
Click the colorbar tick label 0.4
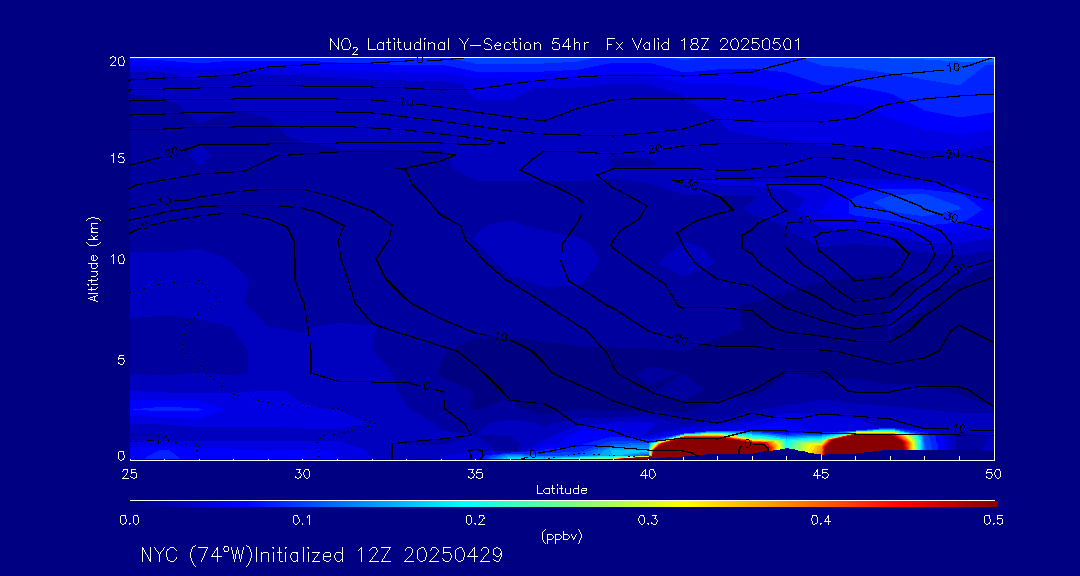[821, 521]
